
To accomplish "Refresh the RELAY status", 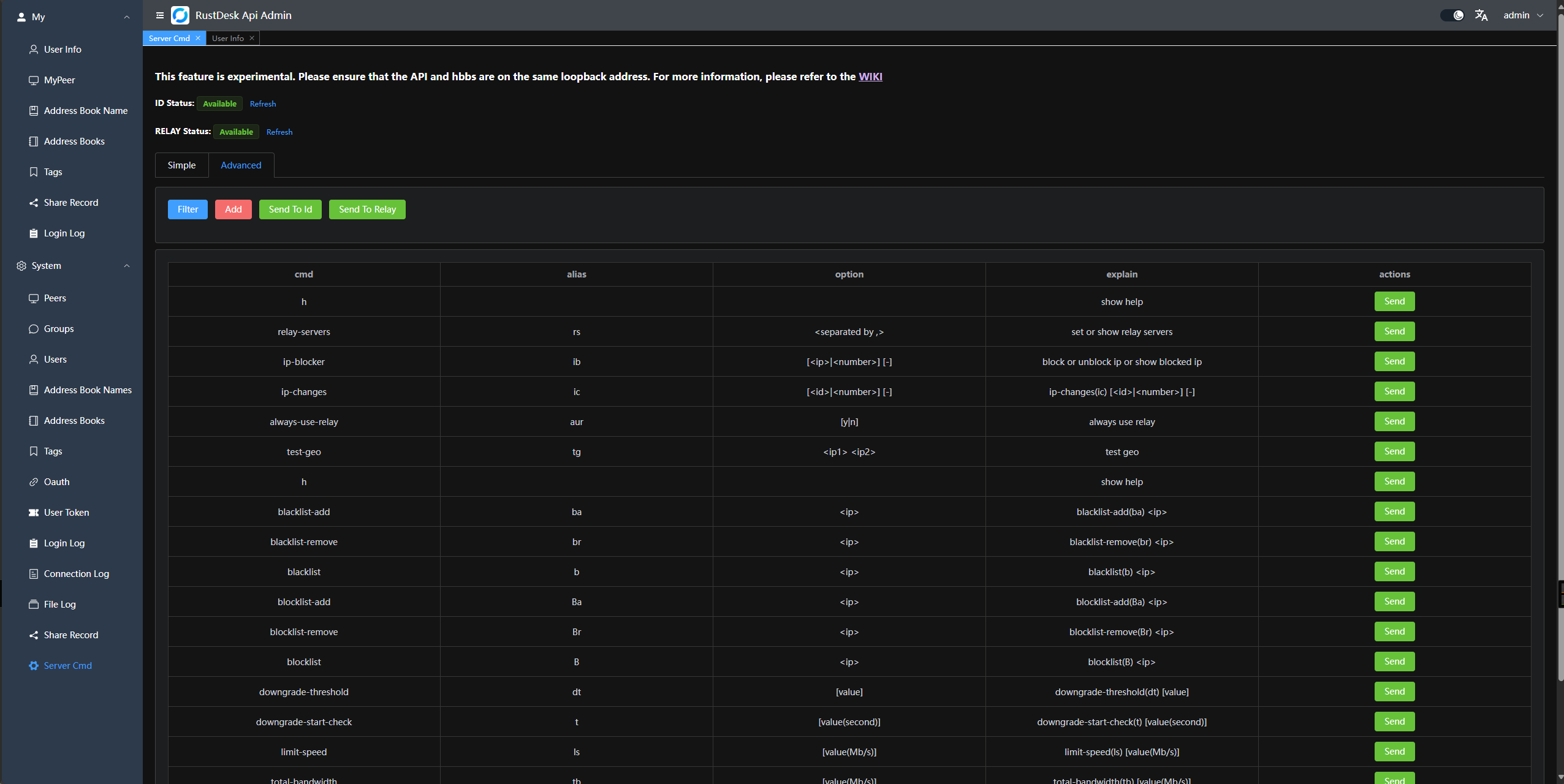I will coord(279,132).
